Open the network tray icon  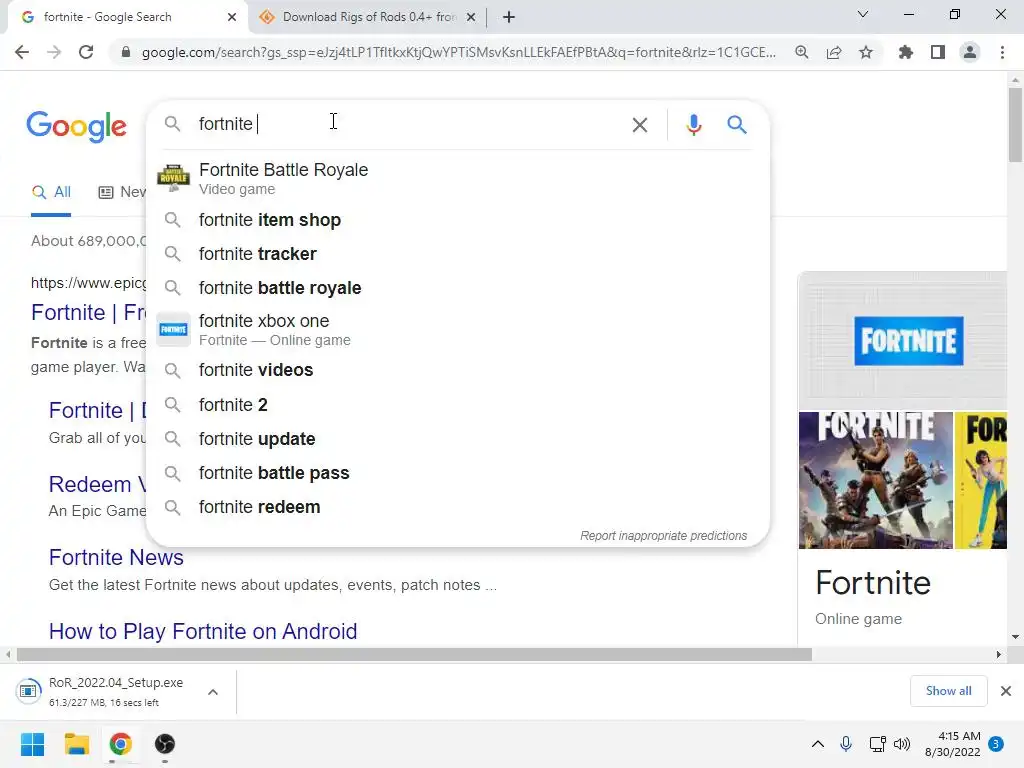point(877,744)
